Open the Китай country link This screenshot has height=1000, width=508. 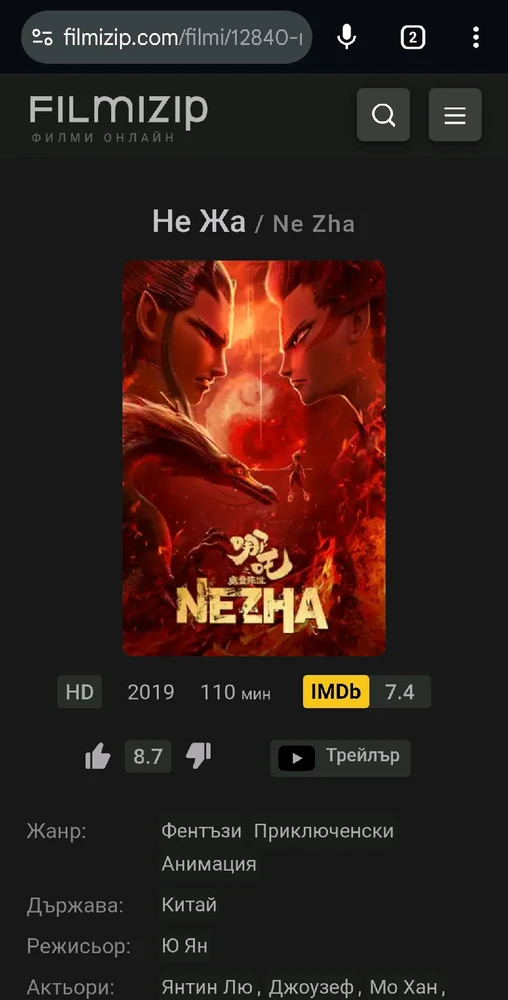coord(189,904)
